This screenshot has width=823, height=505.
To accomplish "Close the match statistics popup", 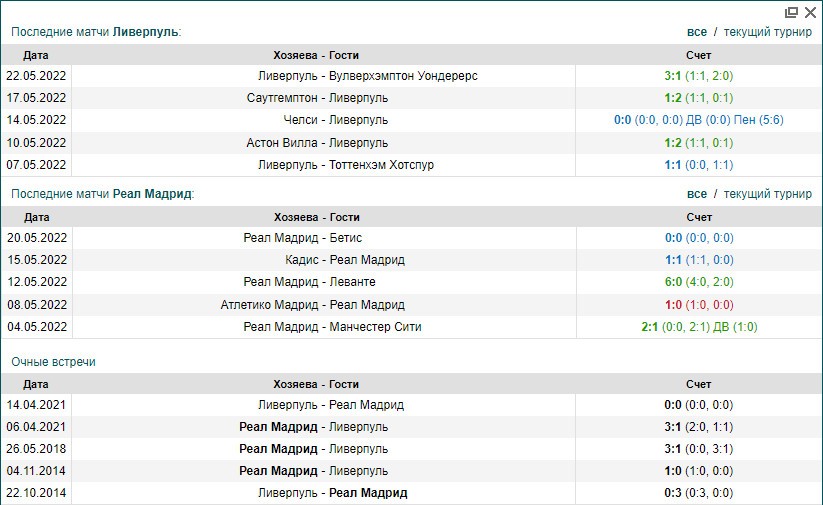I will (810, 12).
